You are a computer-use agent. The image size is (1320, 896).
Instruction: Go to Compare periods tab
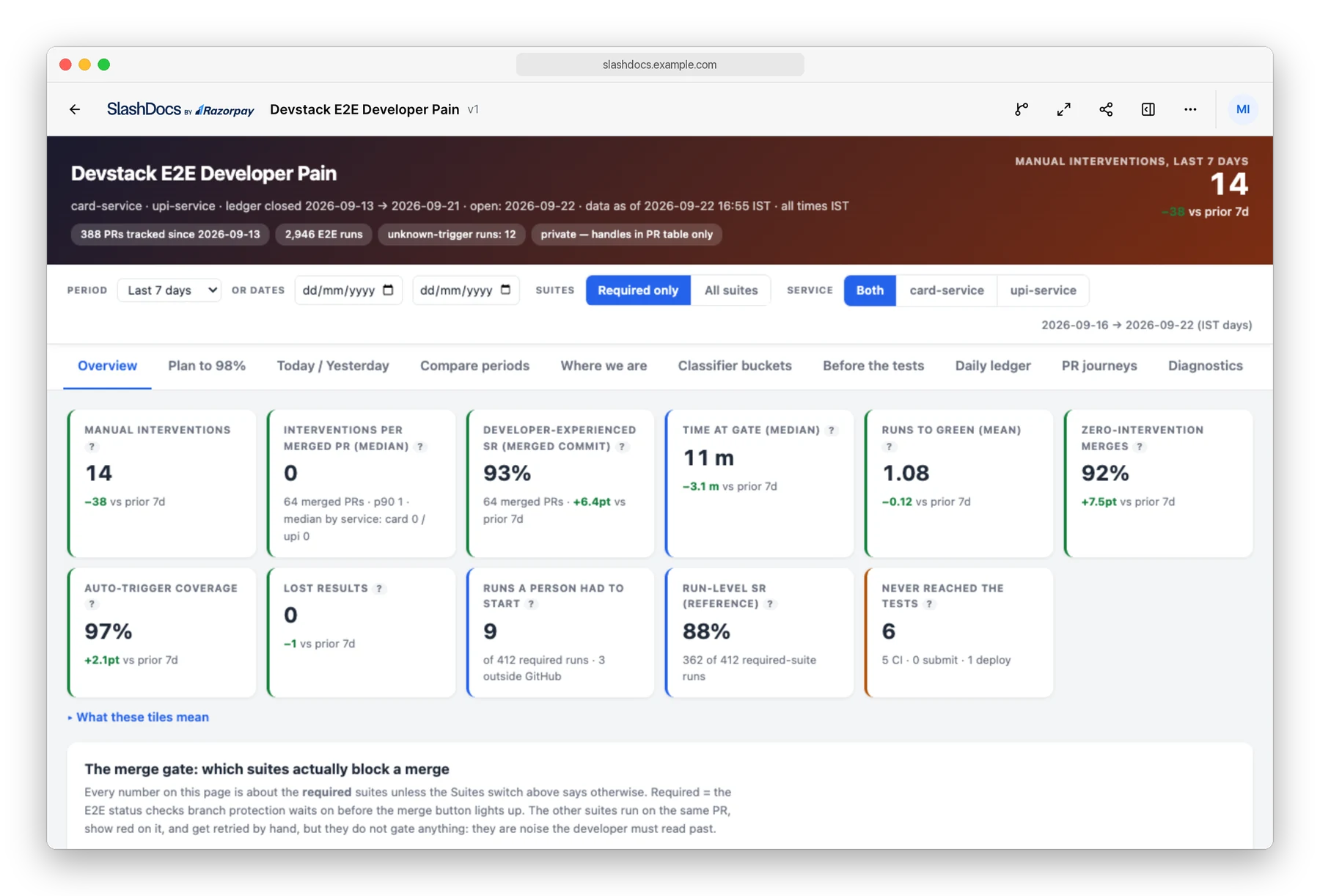(x=474, y=366)
